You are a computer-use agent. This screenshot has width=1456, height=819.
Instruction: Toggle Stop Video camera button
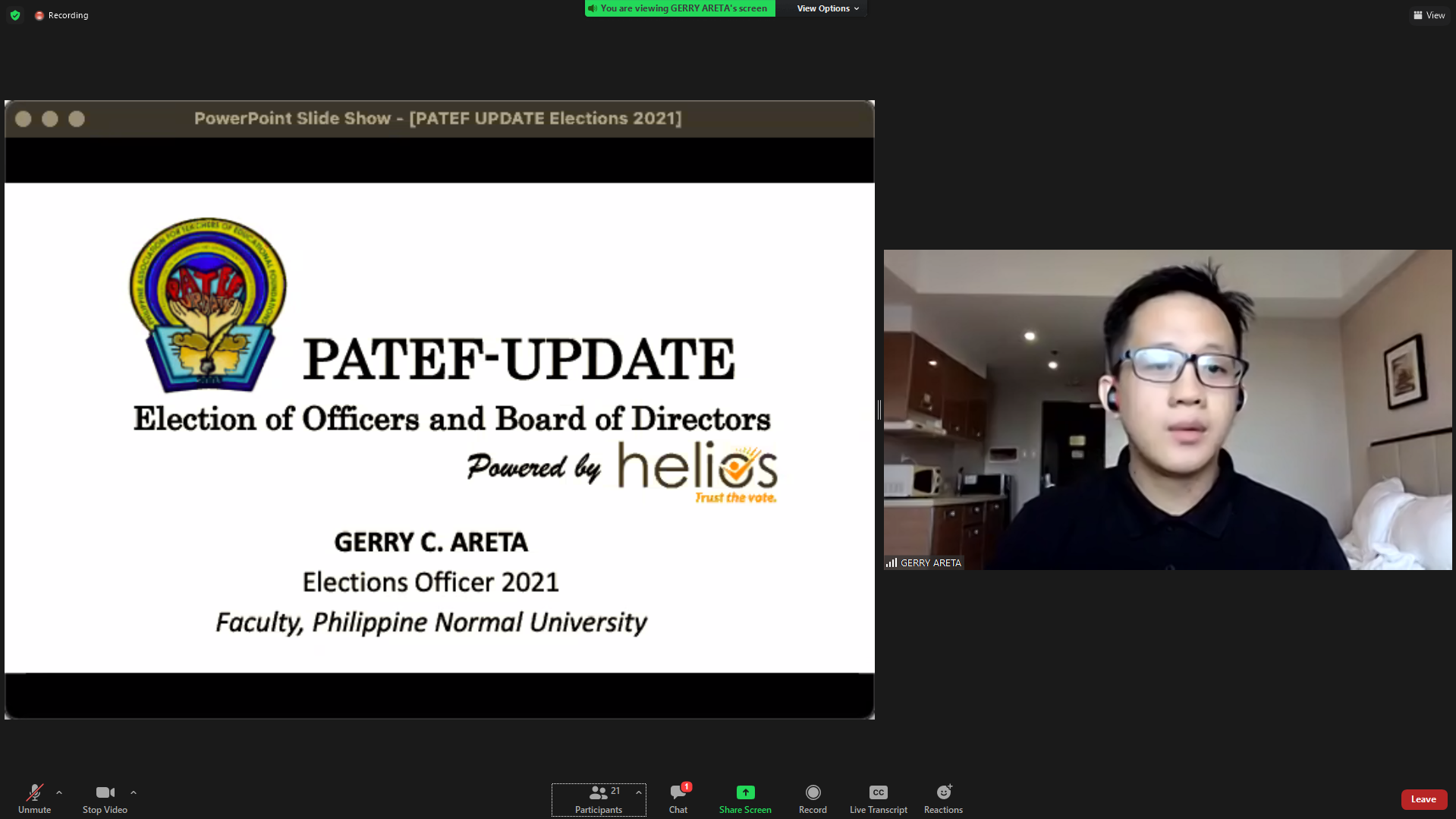click(105, 793)
